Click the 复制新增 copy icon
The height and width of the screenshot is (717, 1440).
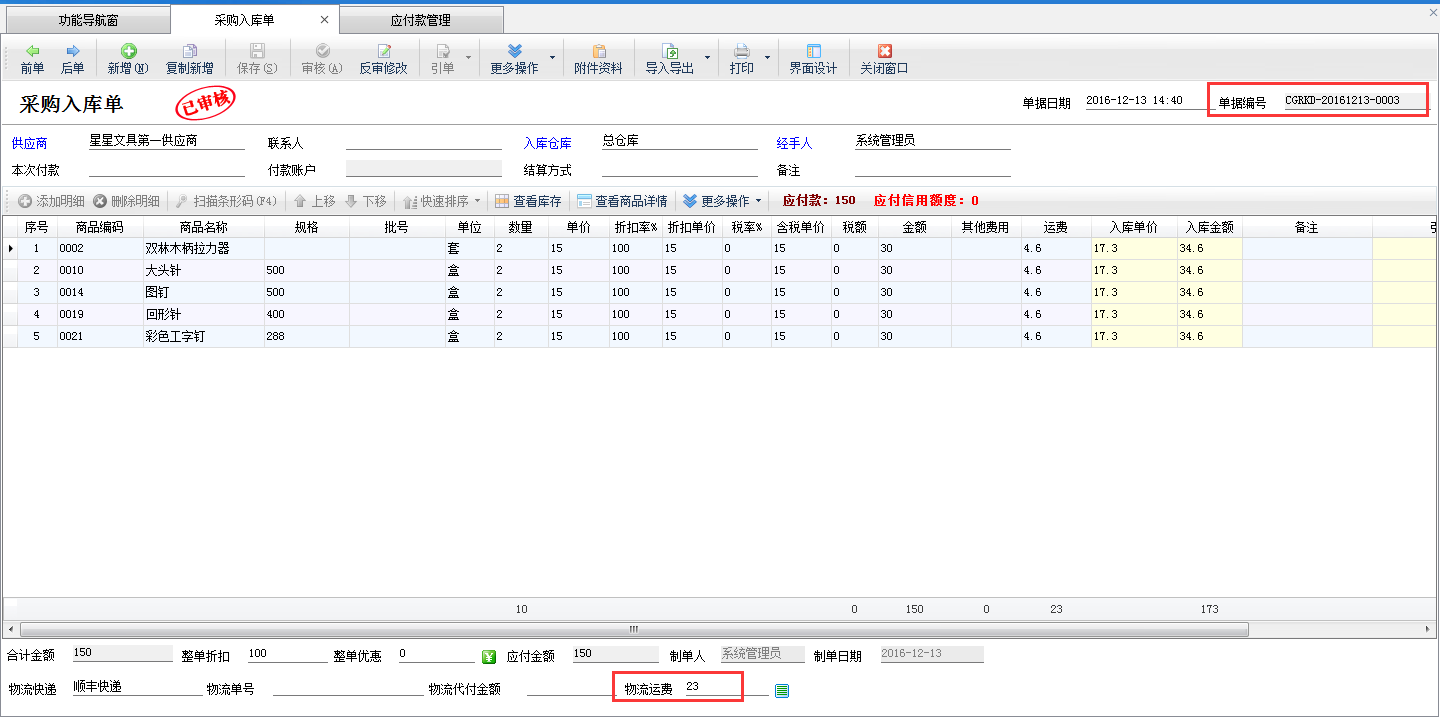tap(189, 52)
